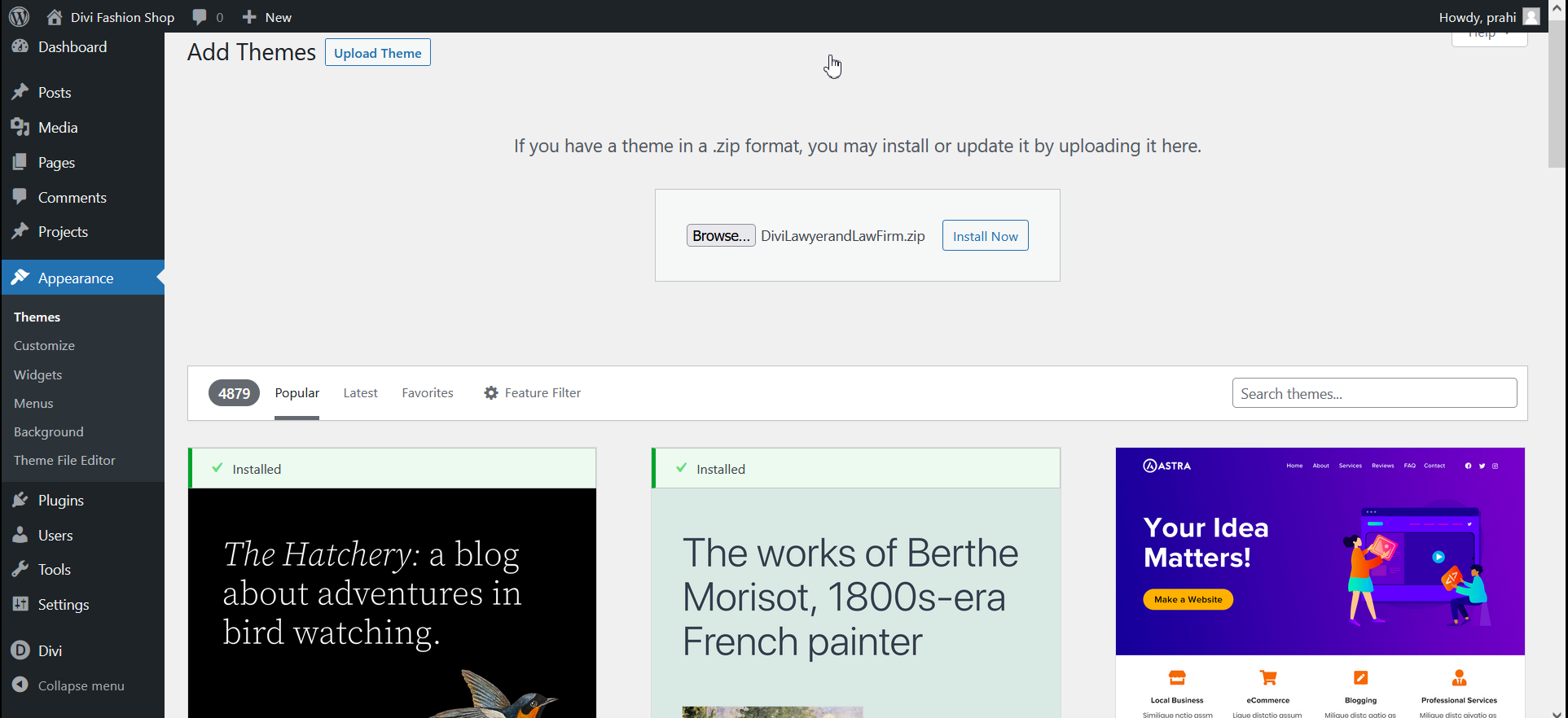
Task: Open Howdy, prahi account menu
Action: point(1489,17)
